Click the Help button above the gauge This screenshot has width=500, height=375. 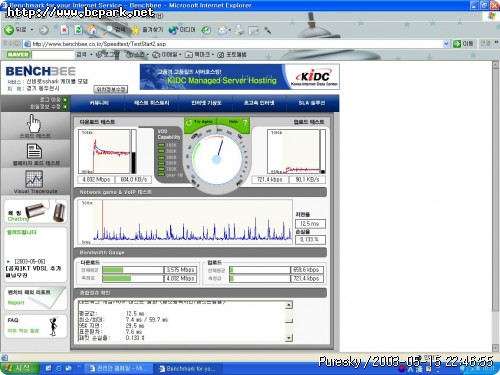point(238,122)
